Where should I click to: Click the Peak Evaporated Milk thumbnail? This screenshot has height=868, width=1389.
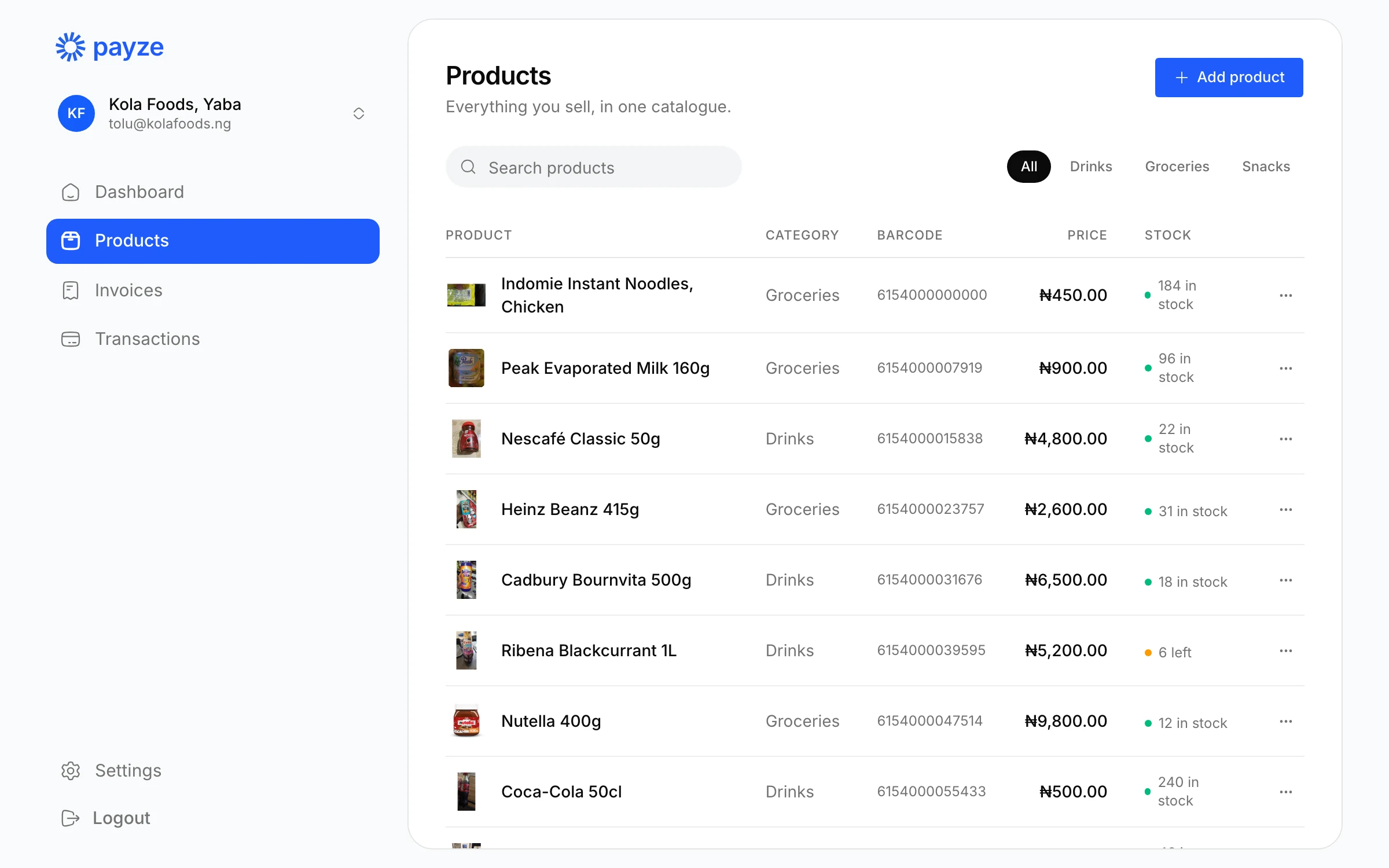click(x=466, y=368)
